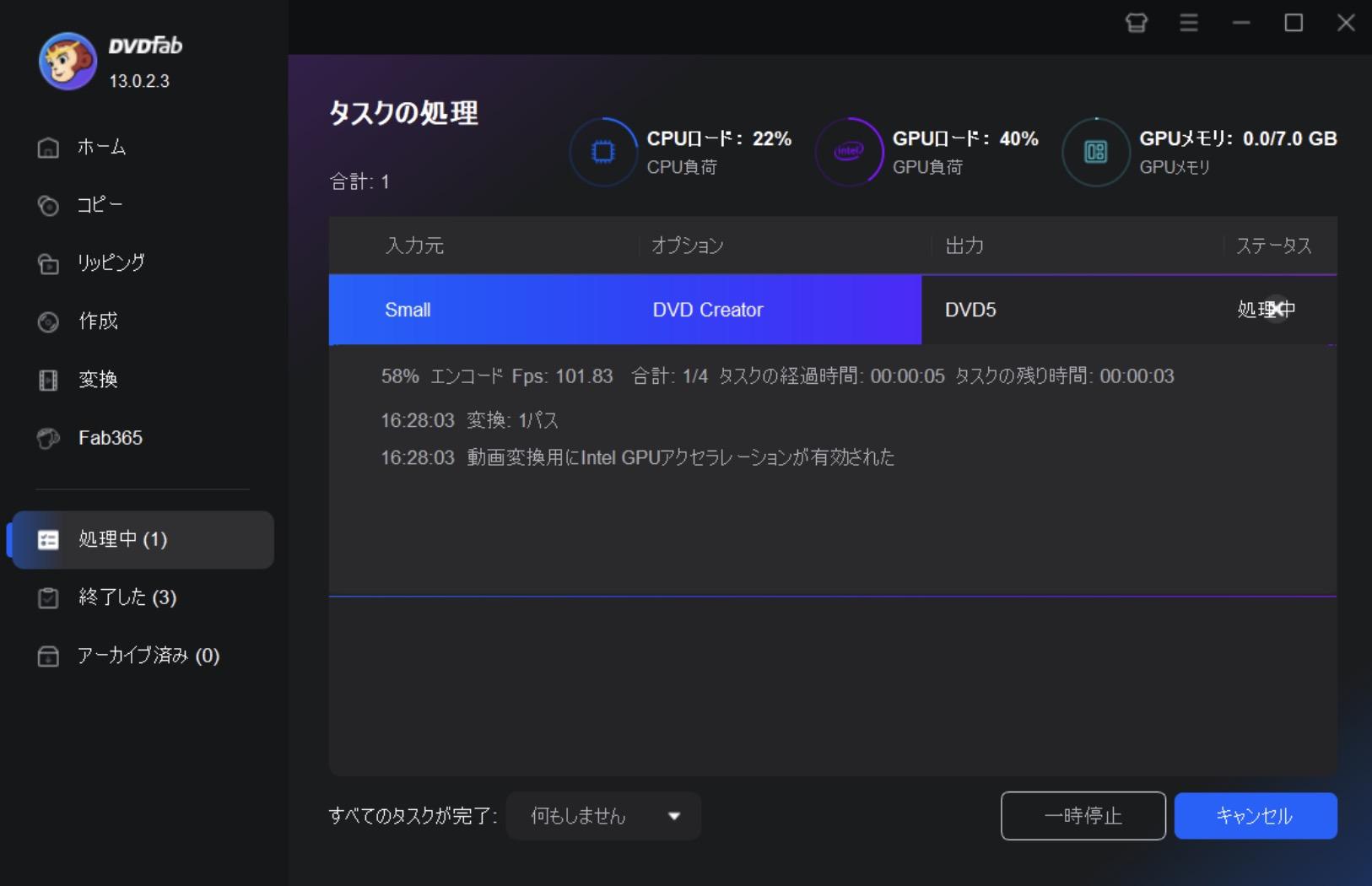Select 作成 in the sidebar
This screenshot has height=886, width=1372.
(x=98, y=321)
